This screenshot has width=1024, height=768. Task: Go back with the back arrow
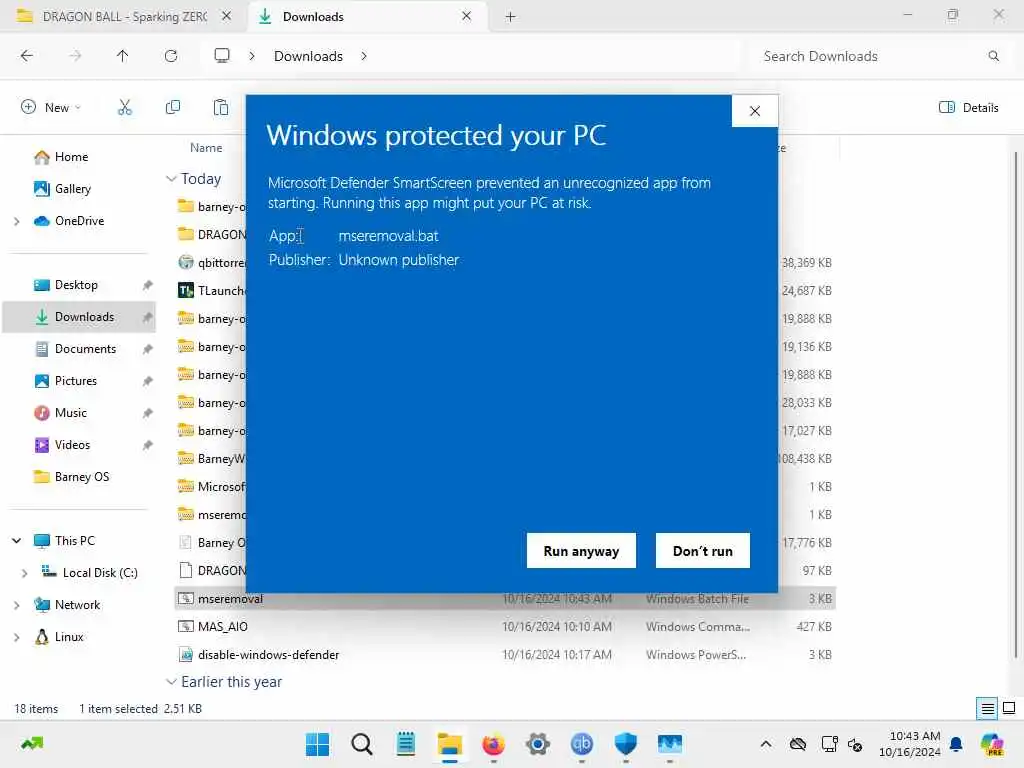coord(27,56)
